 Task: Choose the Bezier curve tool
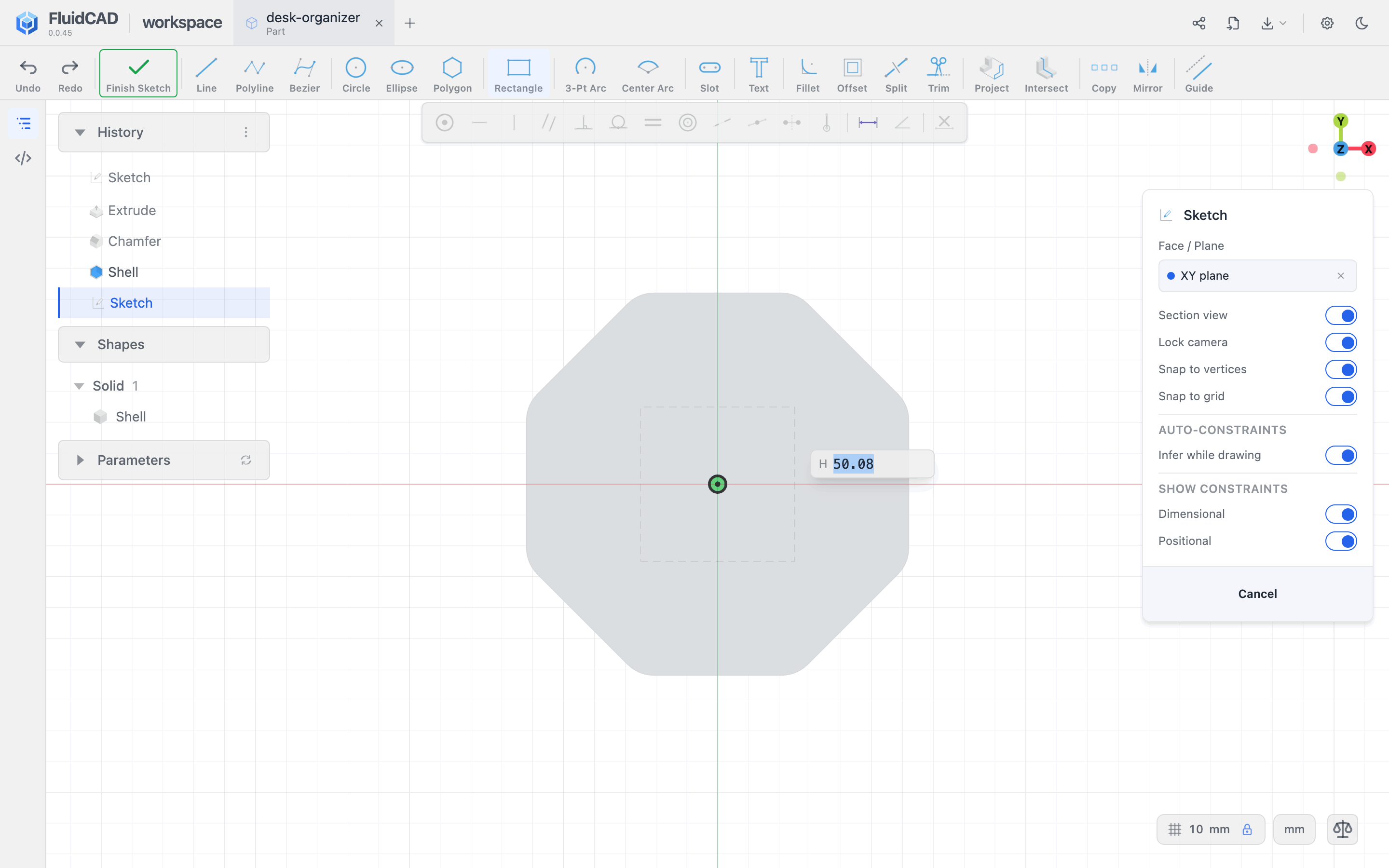point(304,74)
